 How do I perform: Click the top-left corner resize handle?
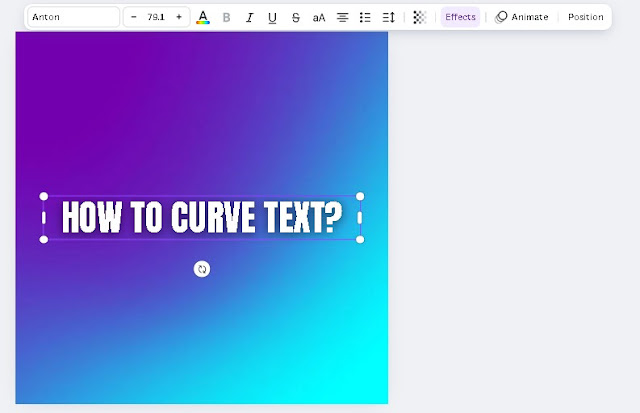tap(44, 196)
